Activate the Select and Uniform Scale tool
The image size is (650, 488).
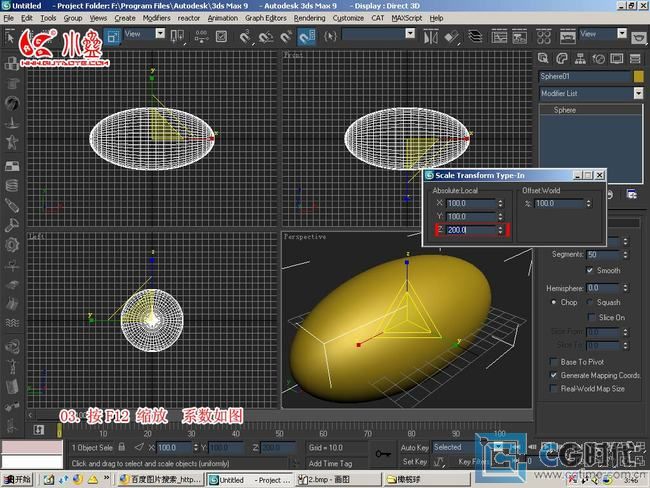pyautogui.click(x=112, y=37)
